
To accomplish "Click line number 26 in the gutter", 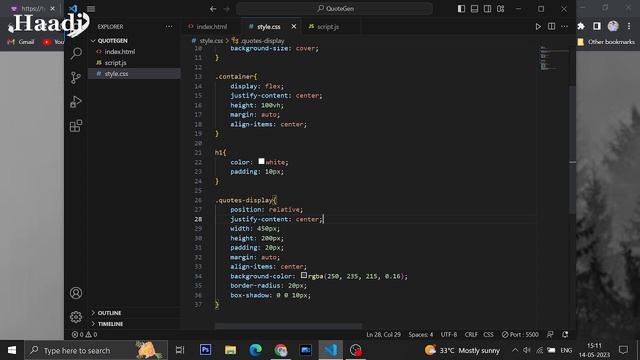I will tap(198, 200).
